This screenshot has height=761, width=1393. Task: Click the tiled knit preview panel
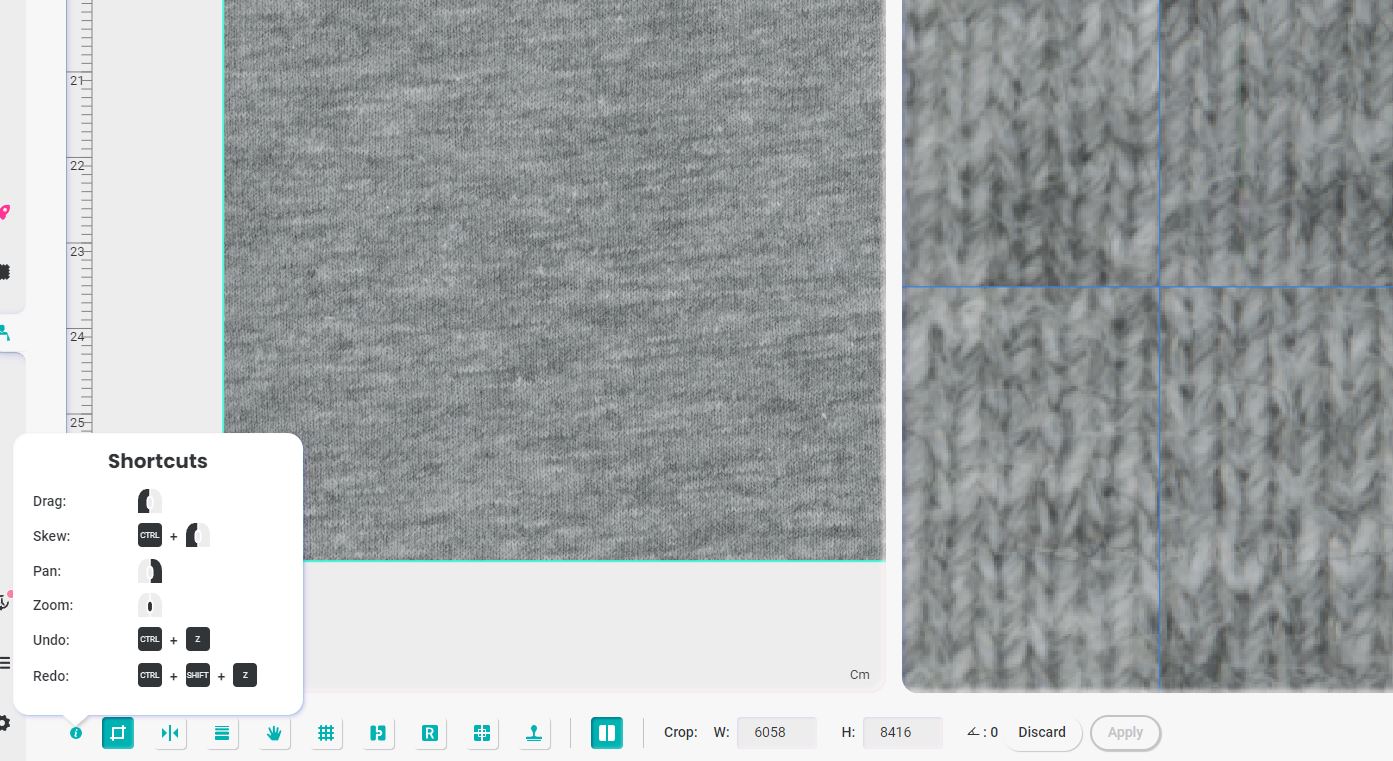[x=1147, y=345]
